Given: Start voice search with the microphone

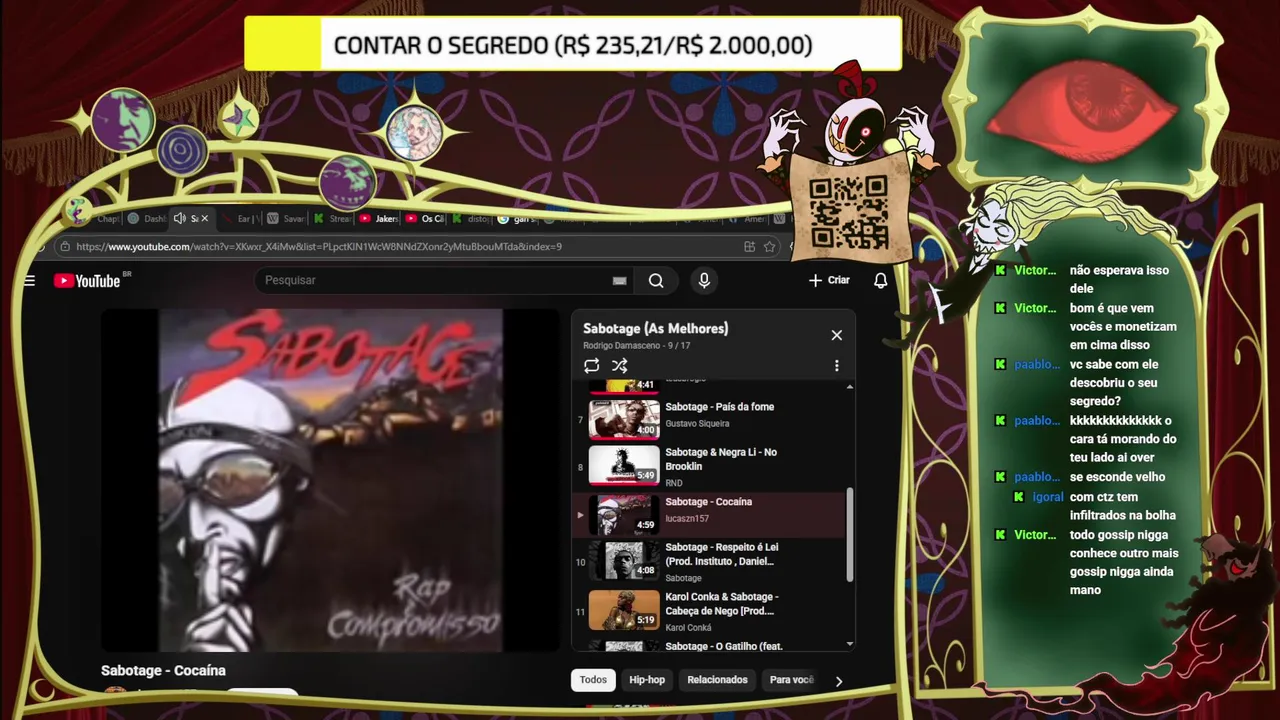Looking at the screenshot, I should click(704, 281).
